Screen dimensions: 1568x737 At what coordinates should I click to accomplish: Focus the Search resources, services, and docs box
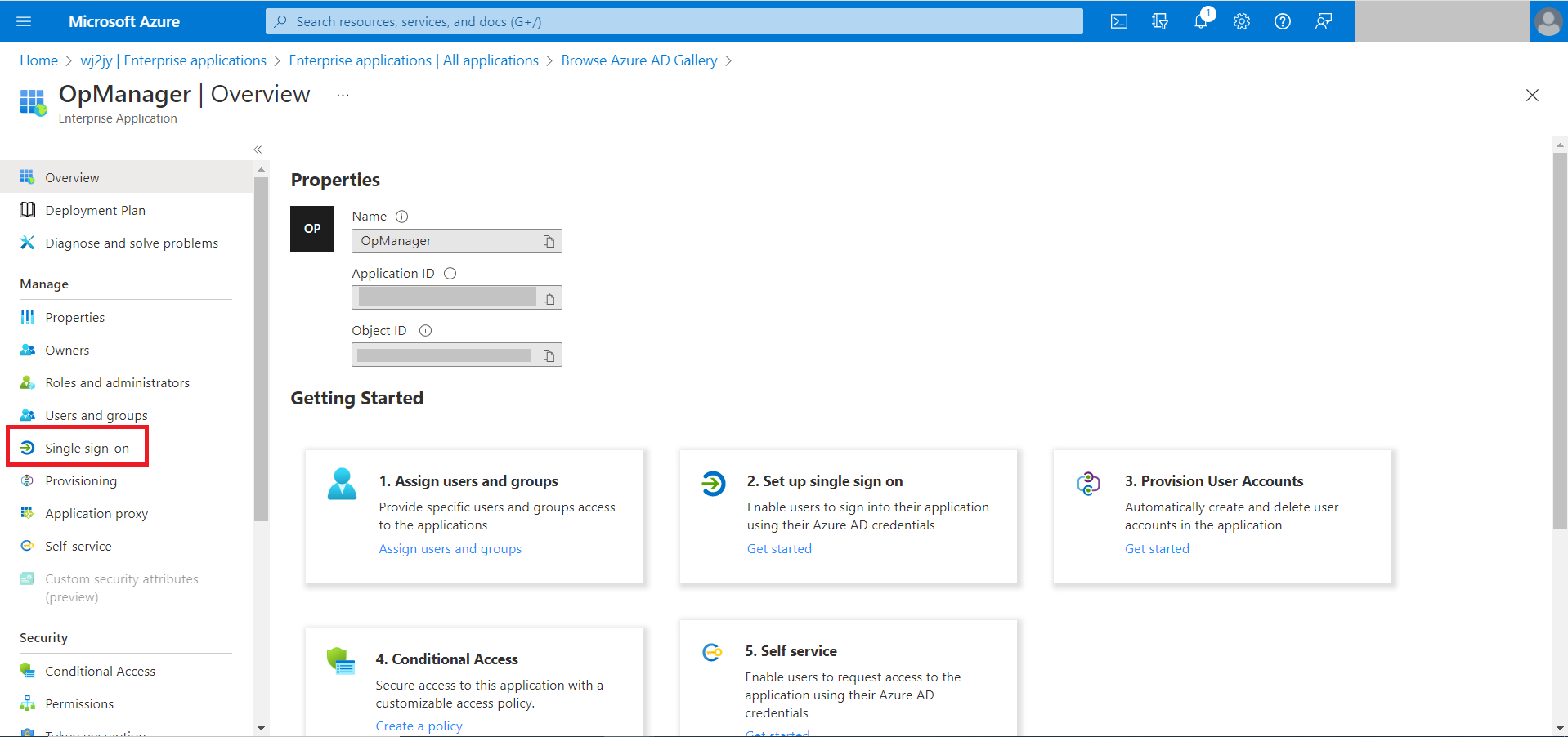tap(674, 21)
